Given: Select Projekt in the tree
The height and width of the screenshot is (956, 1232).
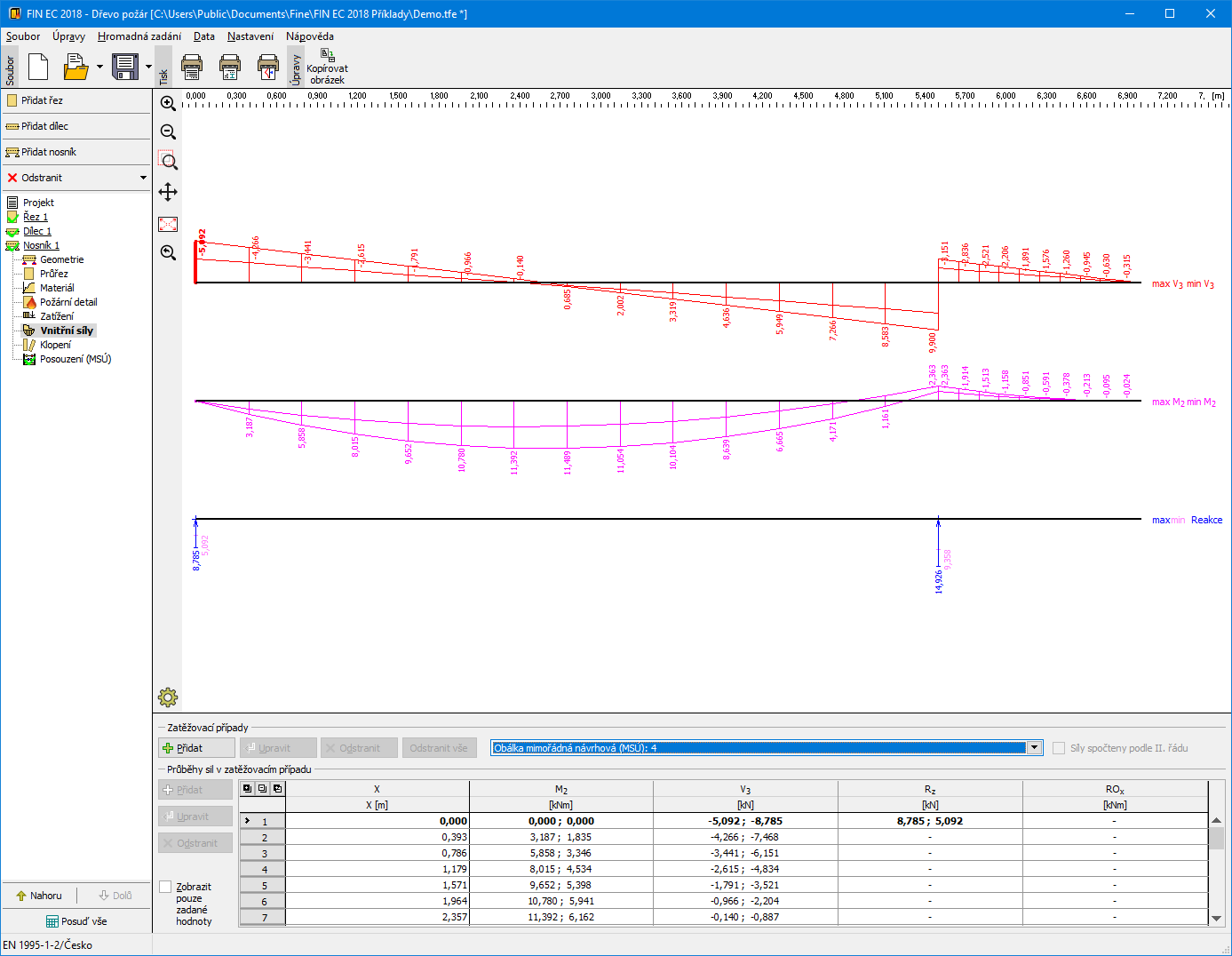Looking at the screenshot, I should click(38, 203).
